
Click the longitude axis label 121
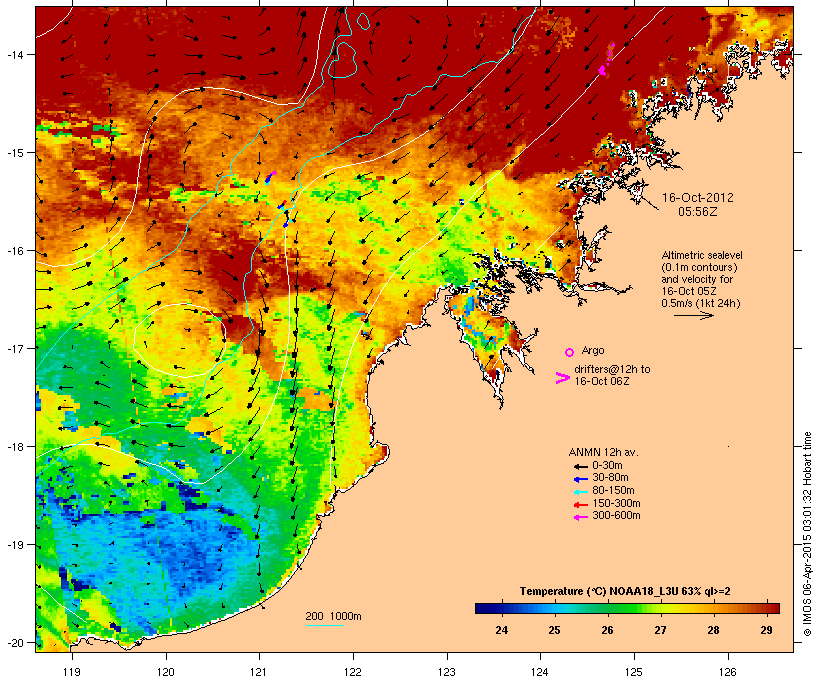click(x=259, y=672)
